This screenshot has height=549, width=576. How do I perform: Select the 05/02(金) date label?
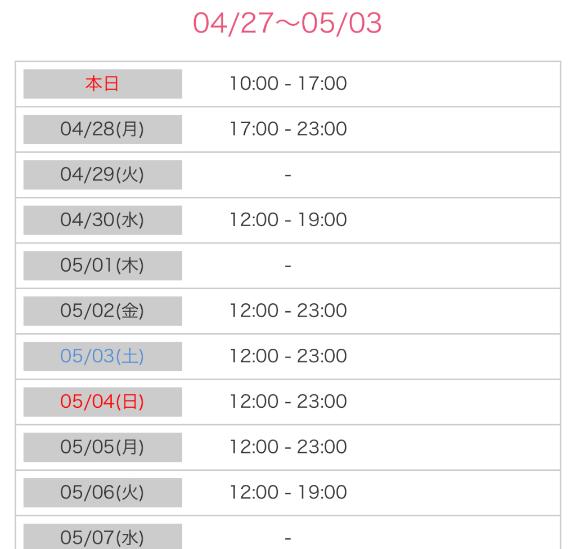[x=102, y=311]
